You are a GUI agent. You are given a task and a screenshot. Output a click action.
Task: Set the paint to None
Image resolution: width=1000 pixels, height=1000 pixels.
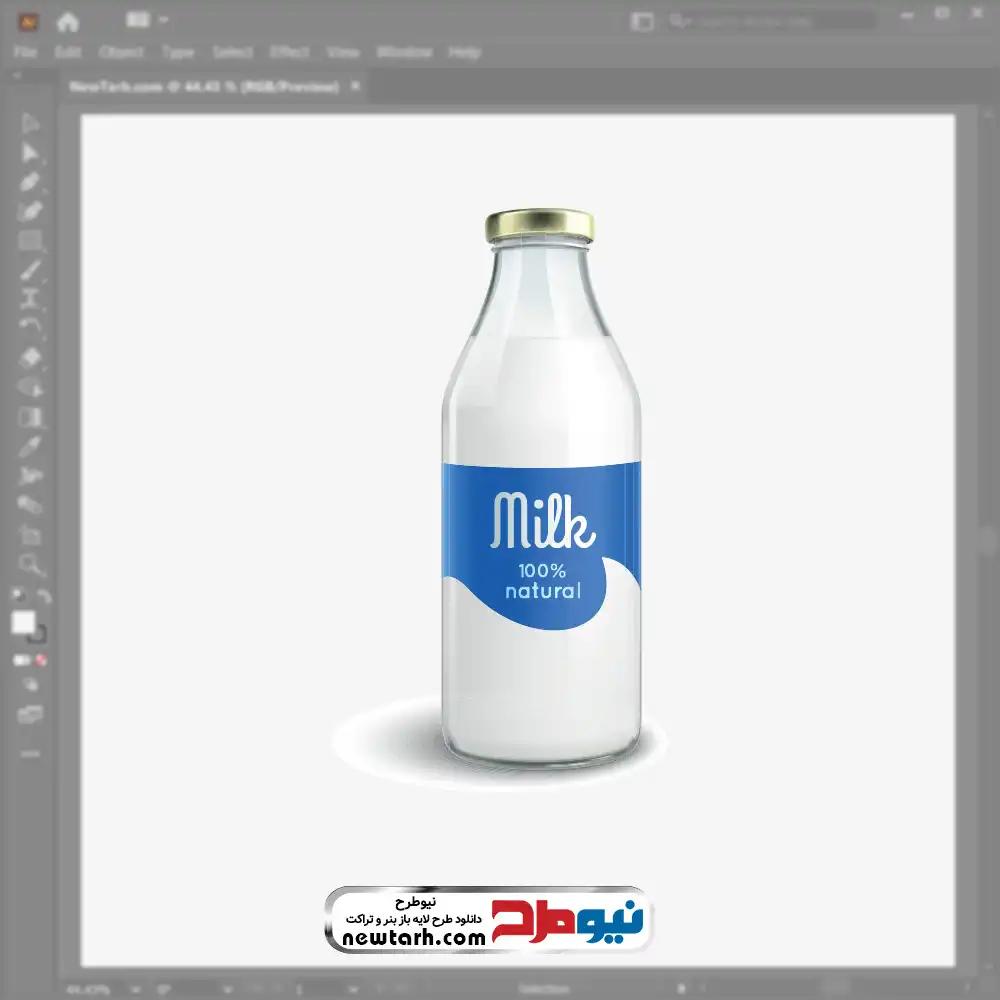pos(42,661)
